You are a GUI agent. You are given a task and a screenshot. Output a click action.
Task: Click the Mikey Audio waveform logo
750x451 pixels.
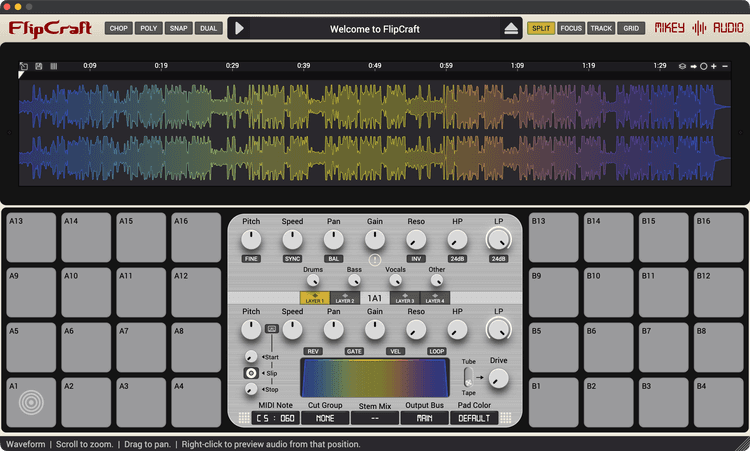(x=699, y=28)
